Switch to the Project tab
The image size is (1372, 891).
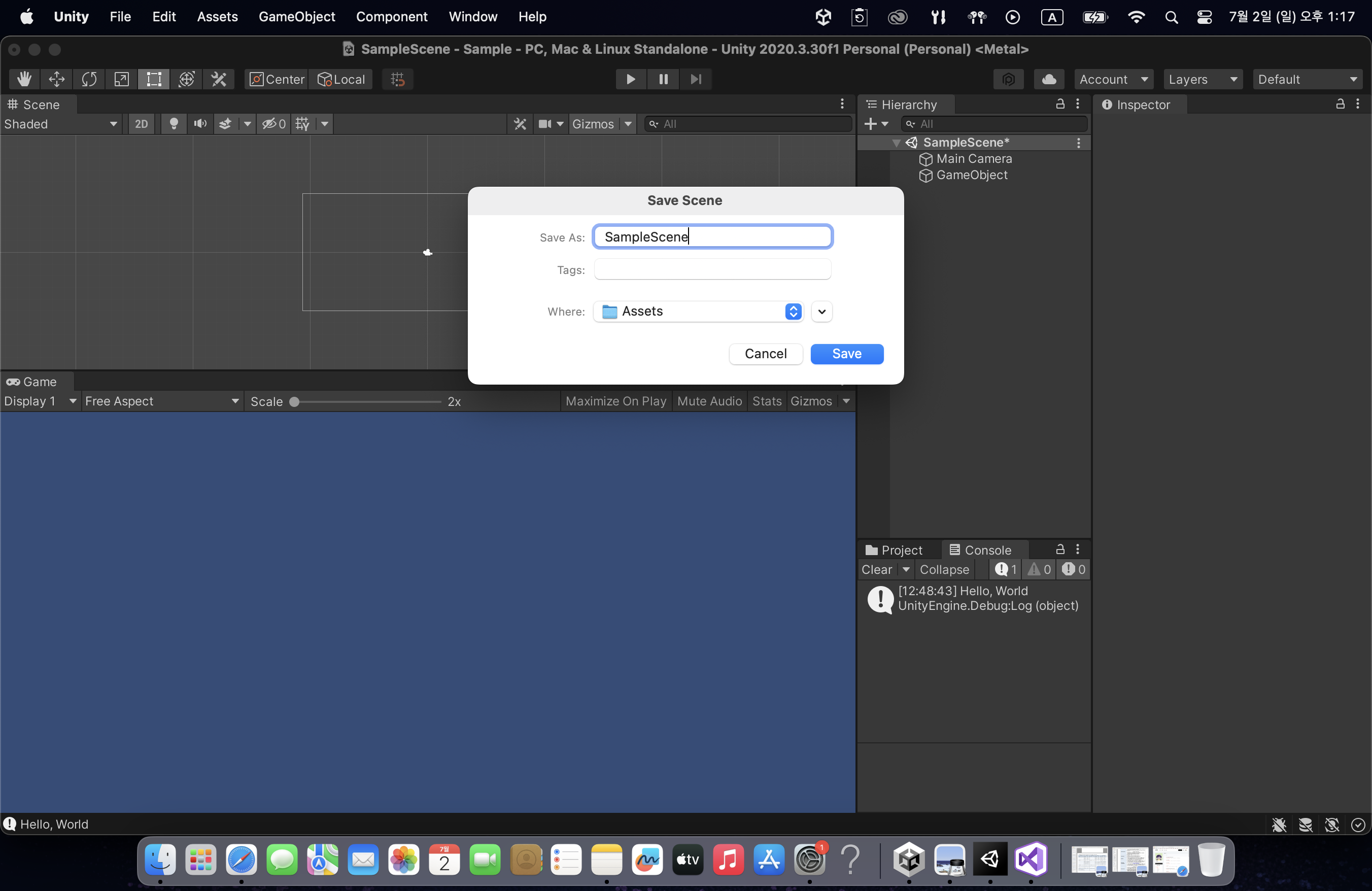894,550
